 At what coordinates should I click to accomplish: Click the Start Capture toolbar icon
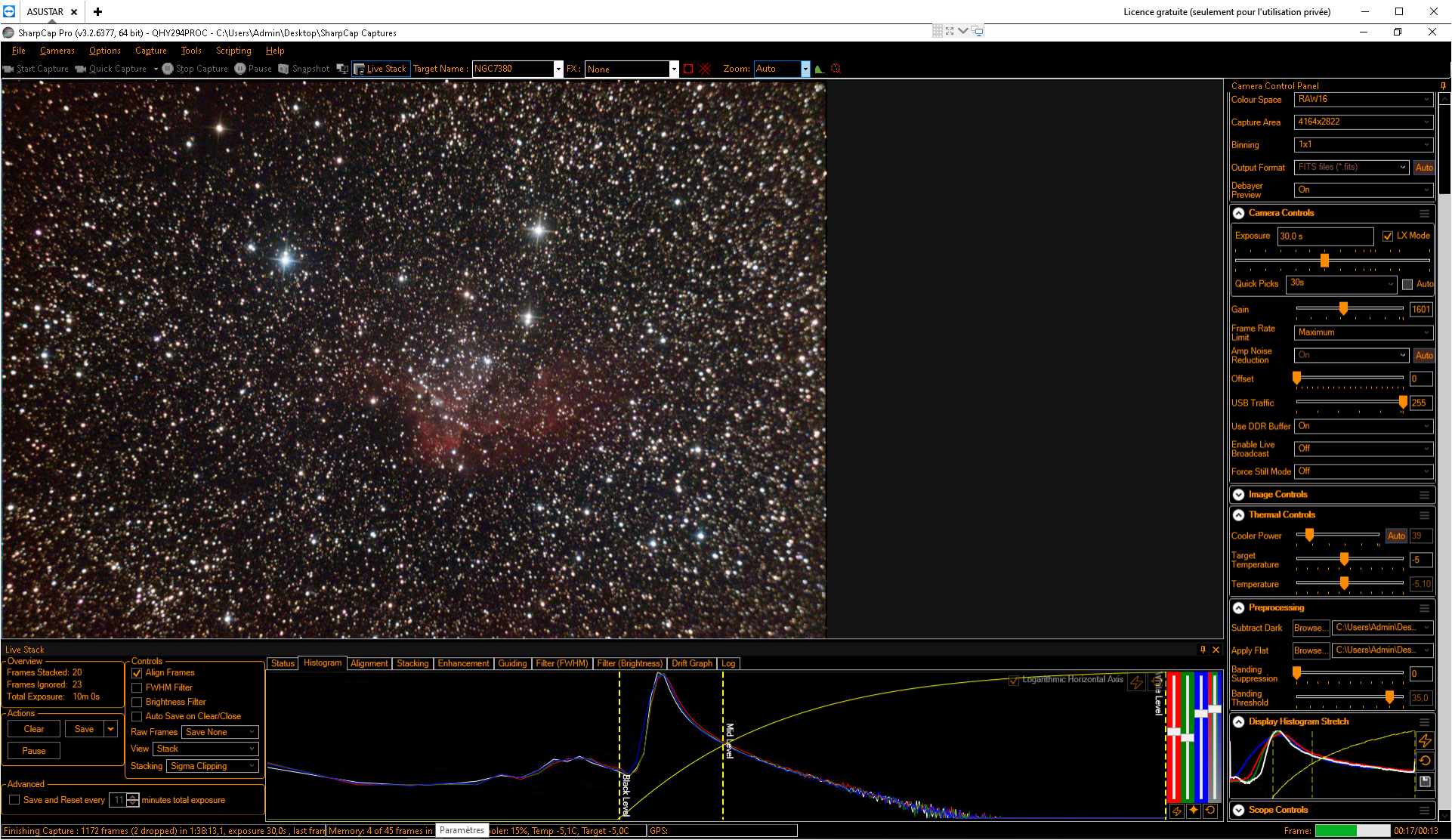pyautogui.click(x=8, y=69)
